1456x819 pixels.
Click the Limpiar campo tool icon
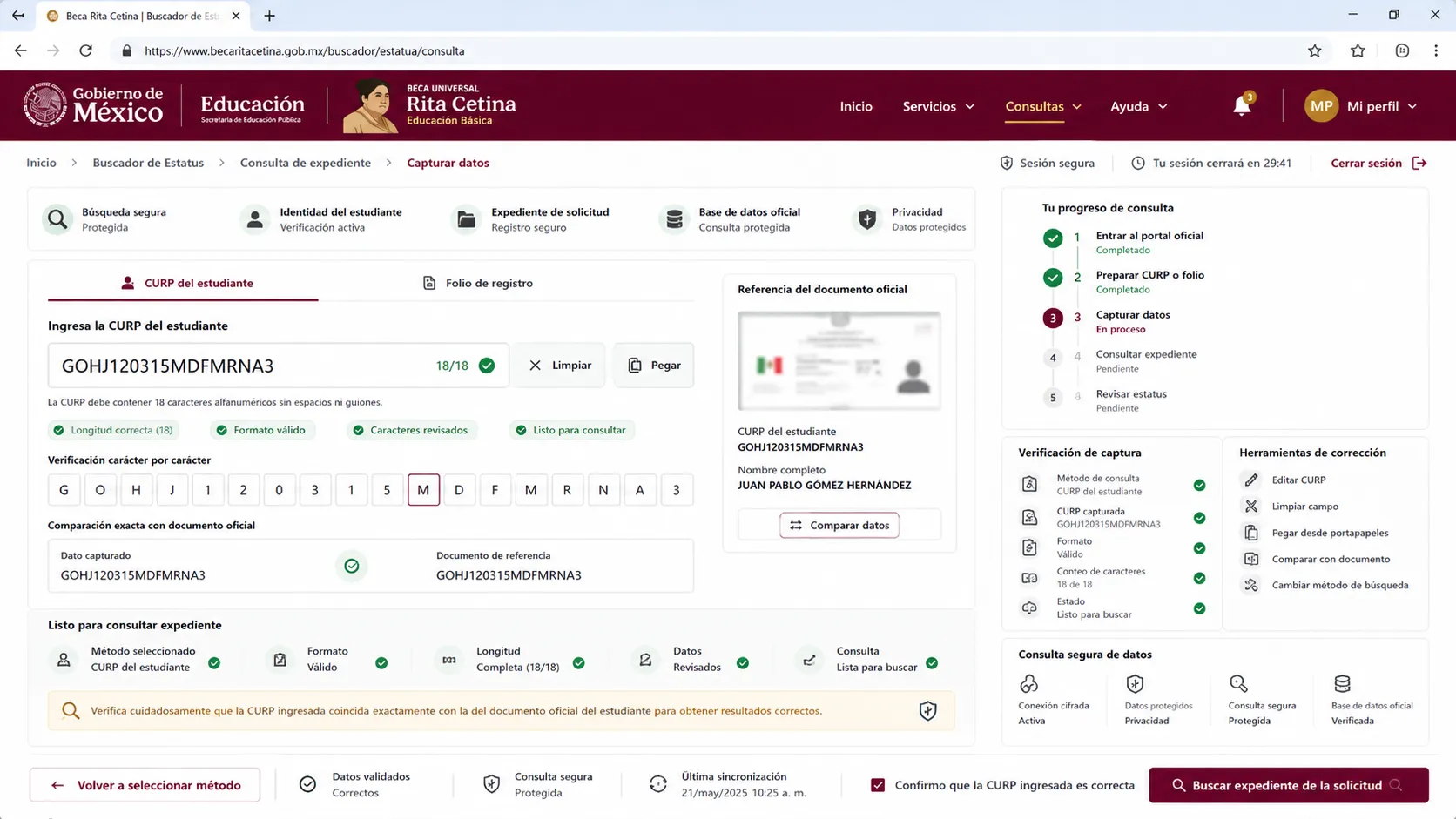click(x=1251, y=506)
